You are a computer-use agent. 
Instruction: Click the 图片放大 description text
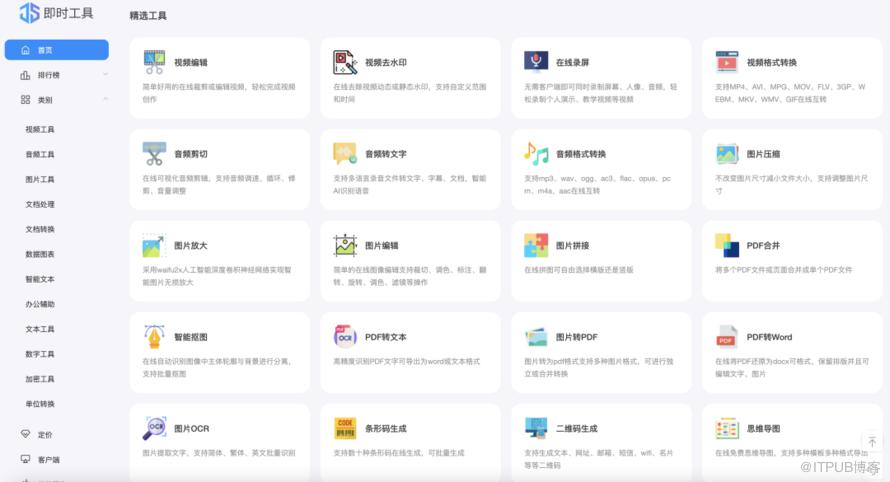217,276
